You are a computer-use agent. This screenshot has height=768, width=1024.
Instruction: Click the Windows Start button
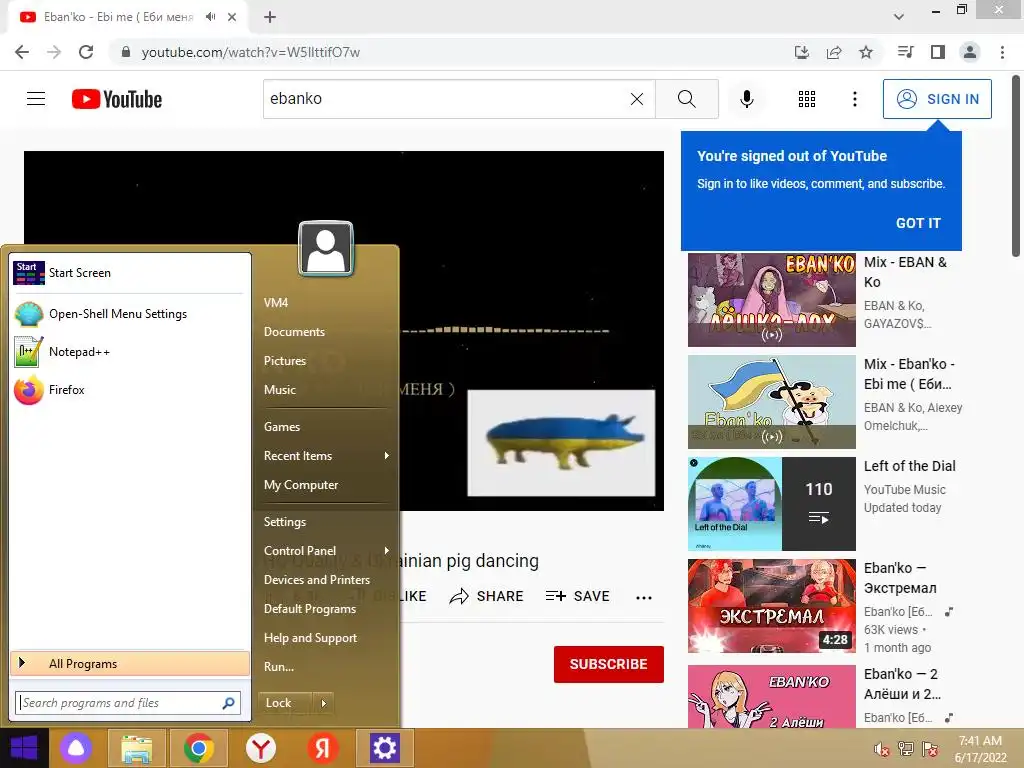click(x=24, y=748)
